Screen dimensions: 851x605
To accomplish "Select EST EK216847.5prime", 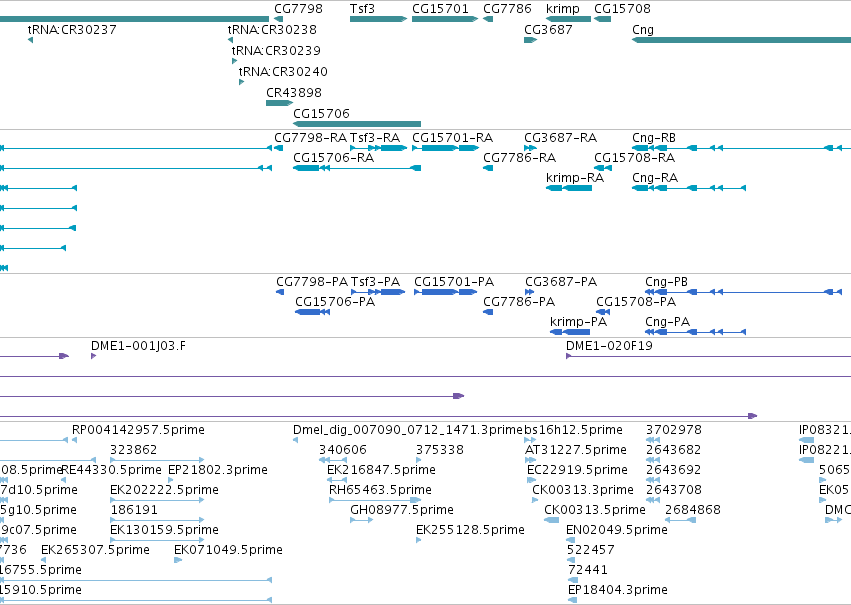I will tap(381, 470).
